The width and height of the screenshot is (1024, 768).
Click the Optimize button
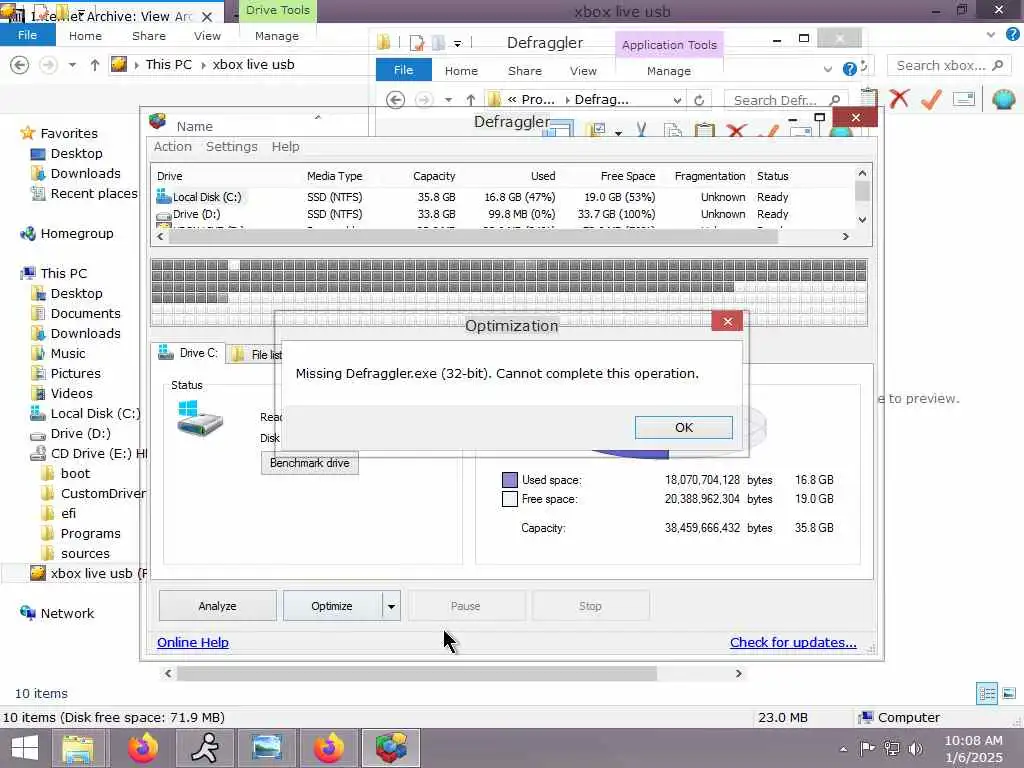click(332, 606)
